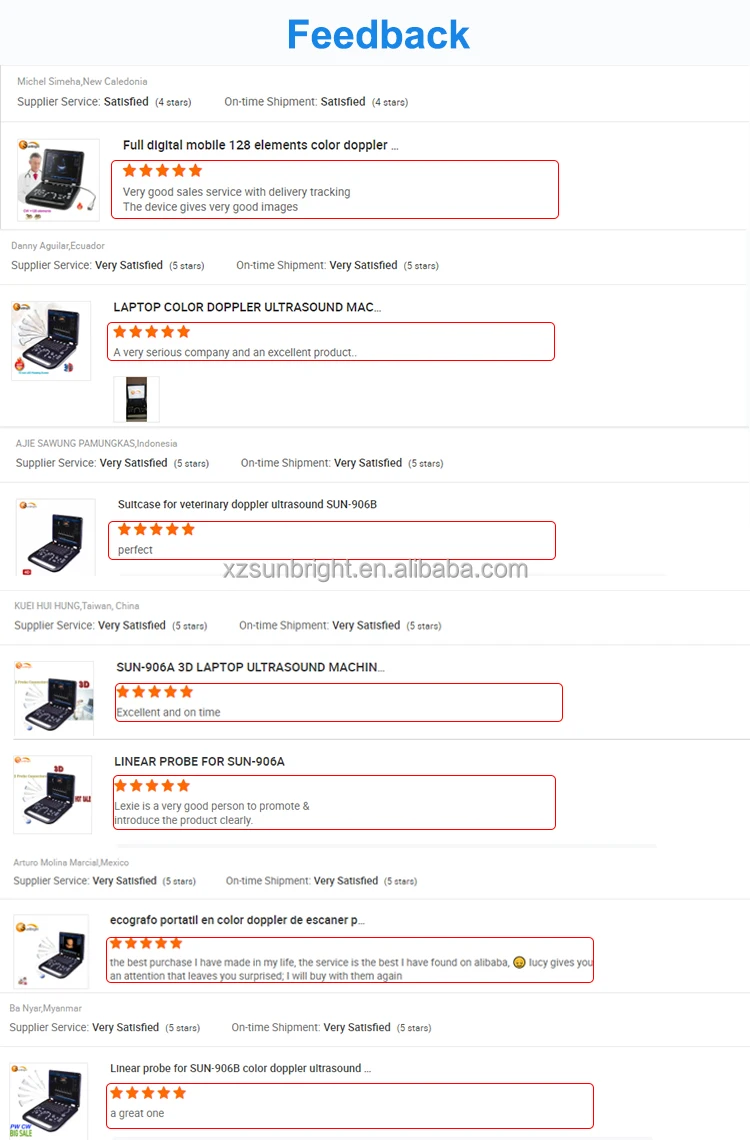750x1140 pixels.
Task: Click the smiley emoji in Arturo's review
Action: 519,962
